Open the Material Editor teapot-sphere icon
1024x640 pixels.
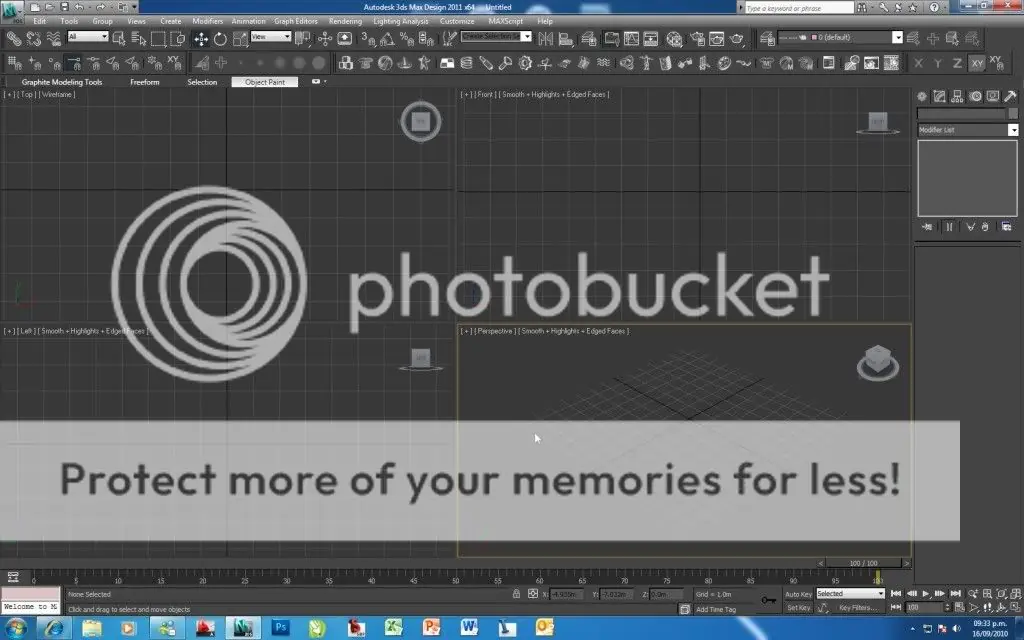pos(674,39)
